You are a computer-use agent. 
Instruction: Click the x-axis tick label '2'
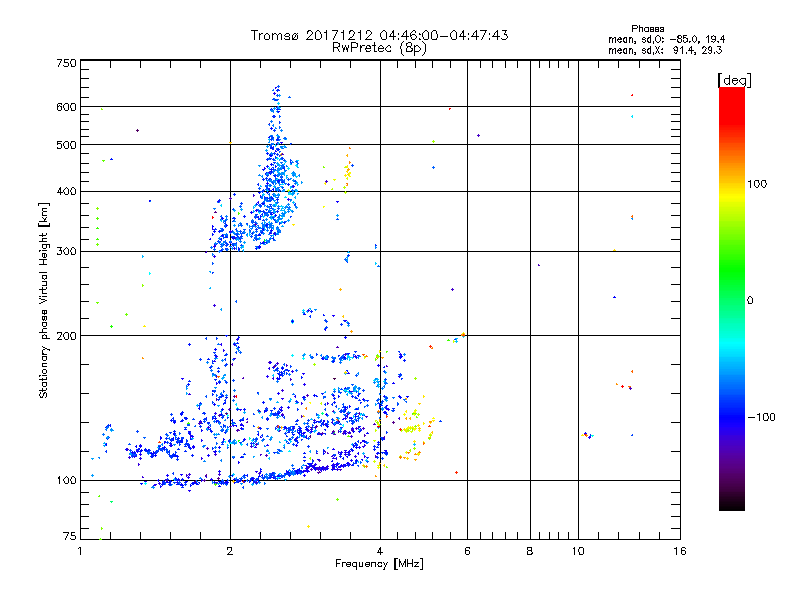[x=230, y=551]
